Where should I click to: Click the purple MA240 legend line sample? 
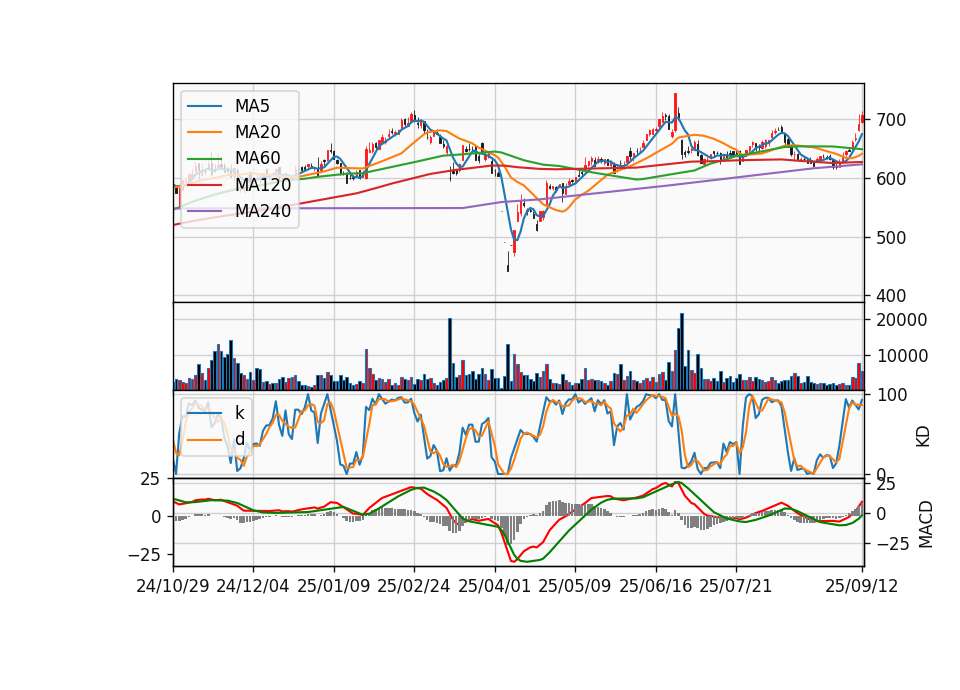pyautogui.click(x=204, y=211)
